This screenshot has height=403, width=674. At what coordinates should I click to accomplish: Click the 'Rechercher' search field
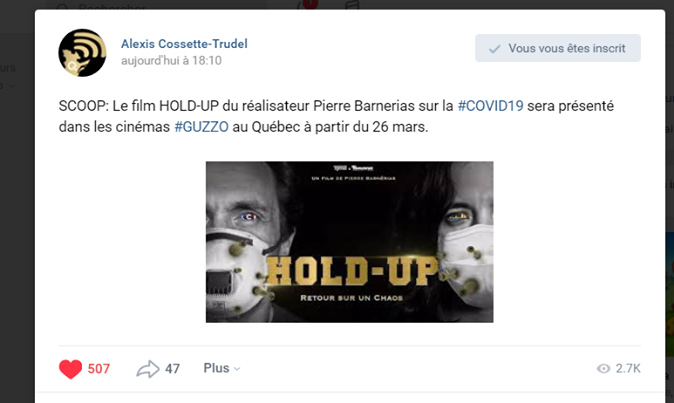[157, 5]
